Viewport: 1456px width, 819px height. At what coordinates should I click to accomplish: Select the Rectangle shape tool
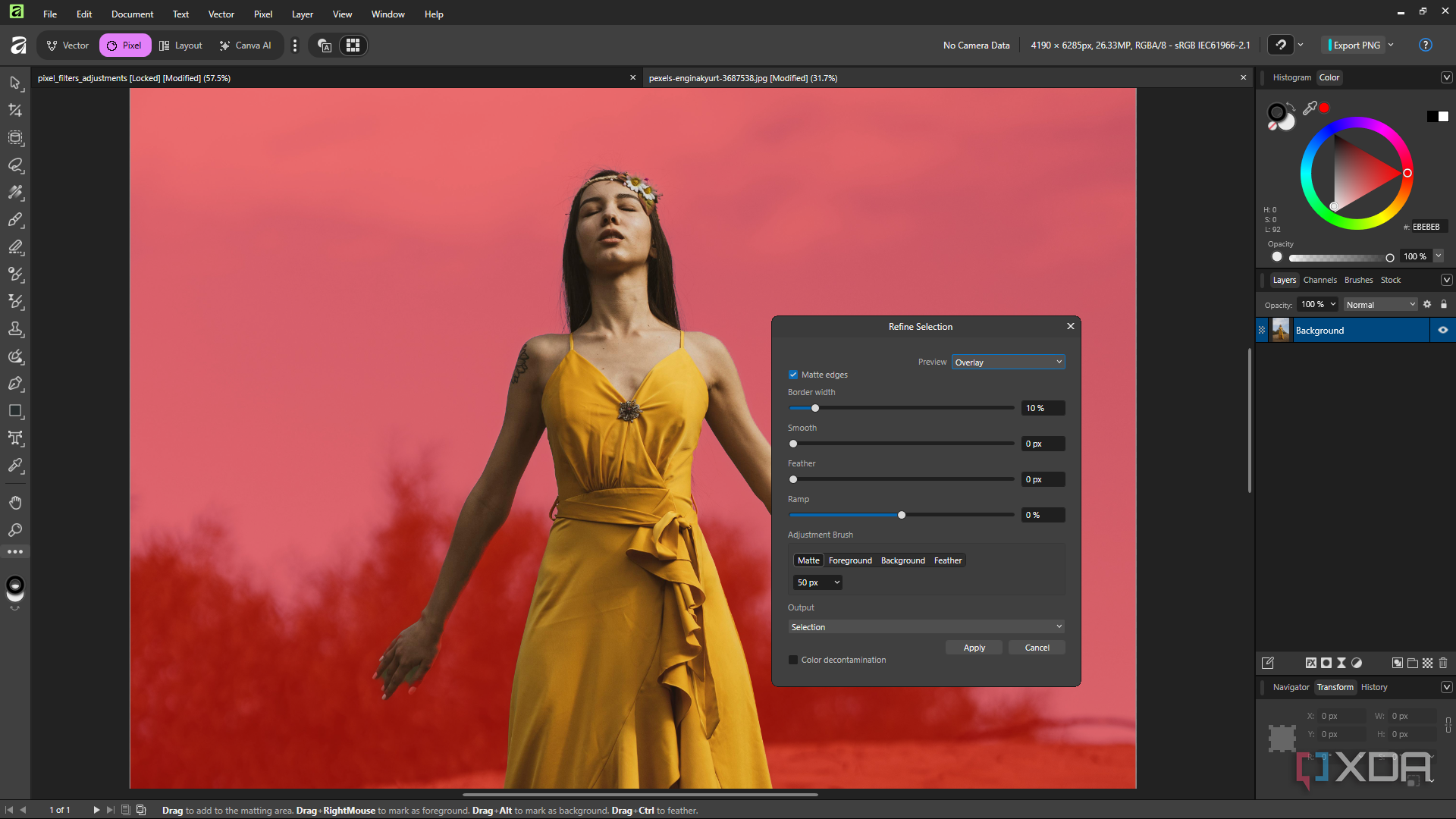click(15, 411)
